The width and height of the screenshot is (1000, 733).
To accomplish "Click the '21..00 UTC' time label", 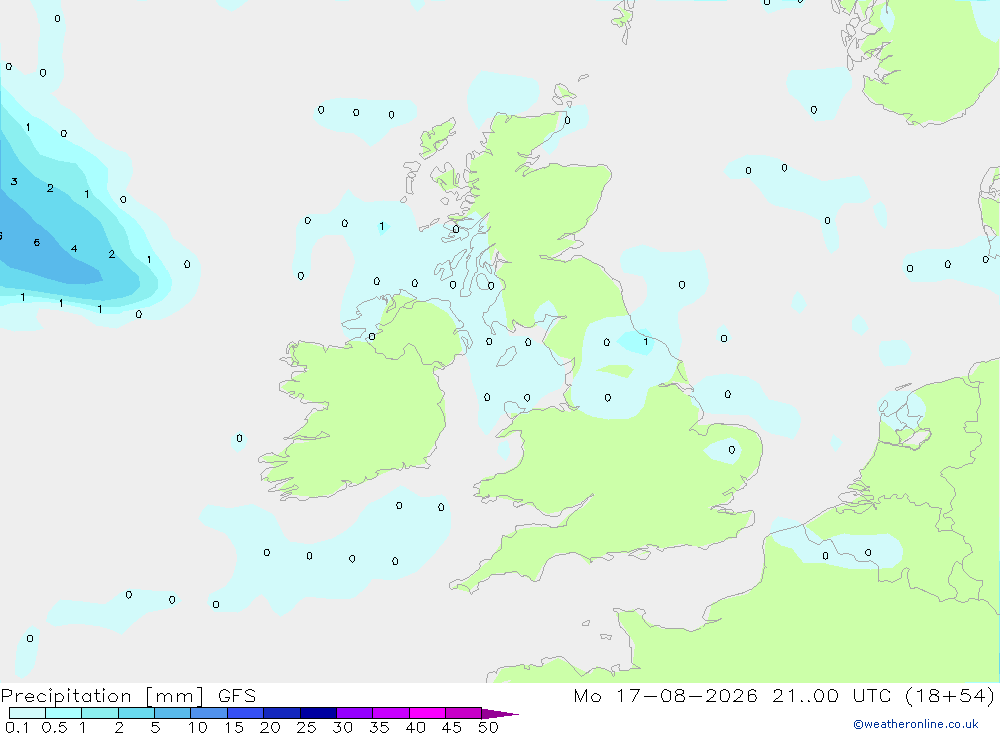I will 831,695.
